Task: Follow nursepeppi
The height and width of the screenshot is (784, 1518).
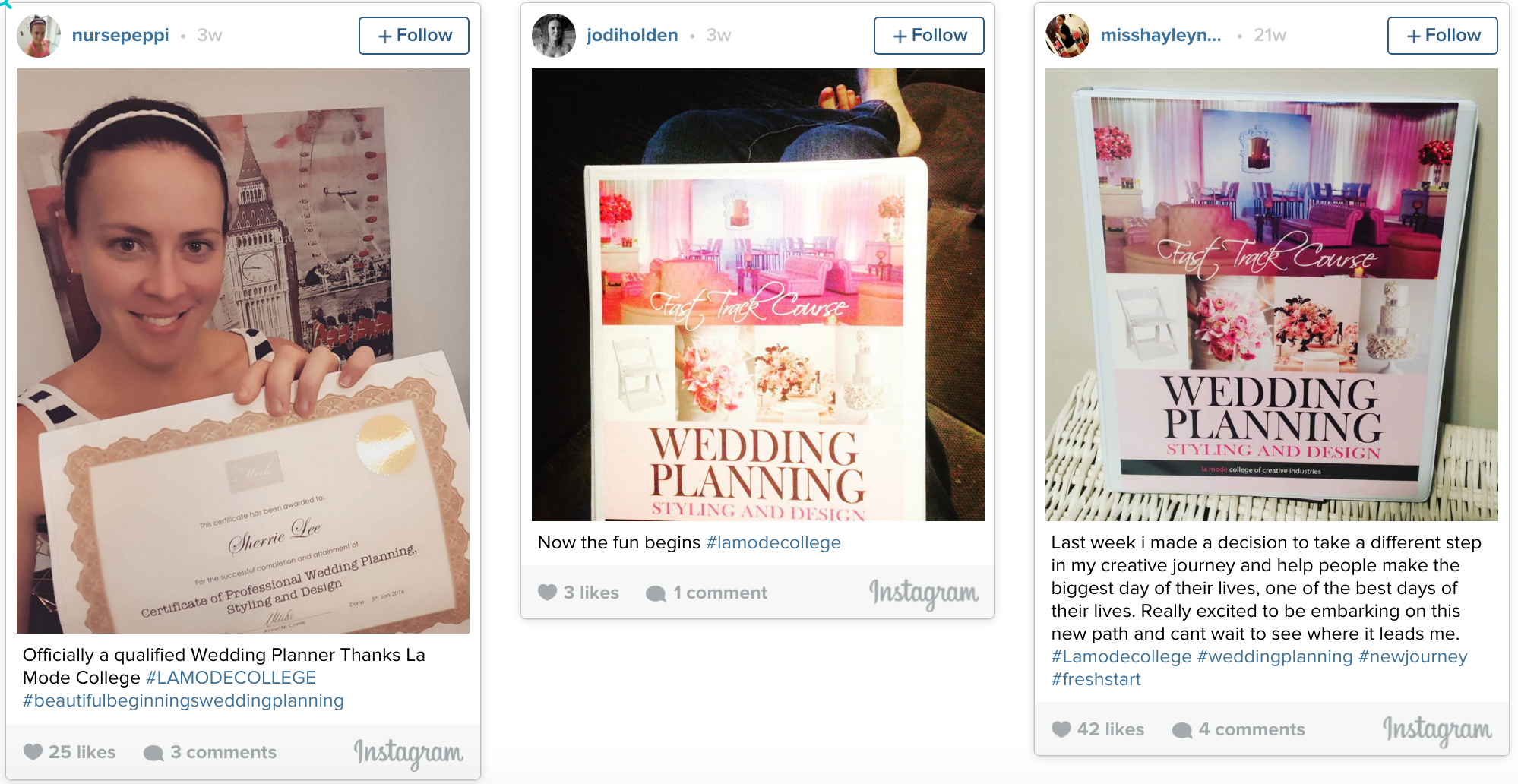Action: click(x=414, y=36)
